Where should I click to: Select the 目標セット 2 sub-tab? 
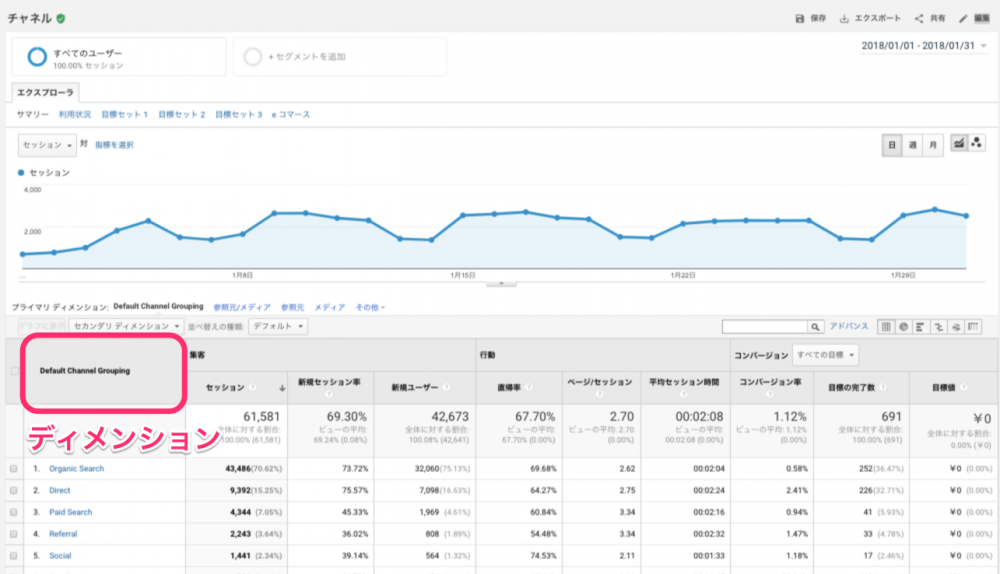[x=182, y=115]
